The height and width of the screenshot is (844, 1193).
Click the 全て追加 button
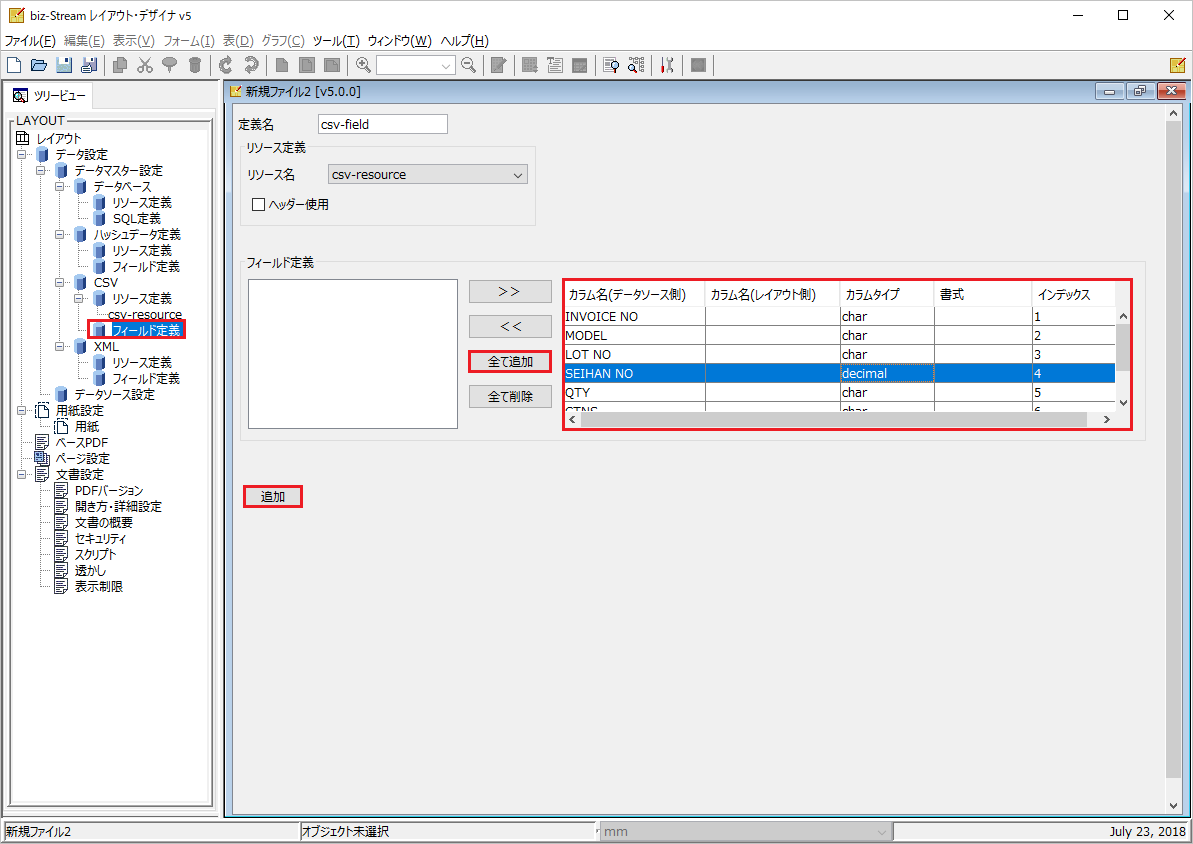pos(510,362)
